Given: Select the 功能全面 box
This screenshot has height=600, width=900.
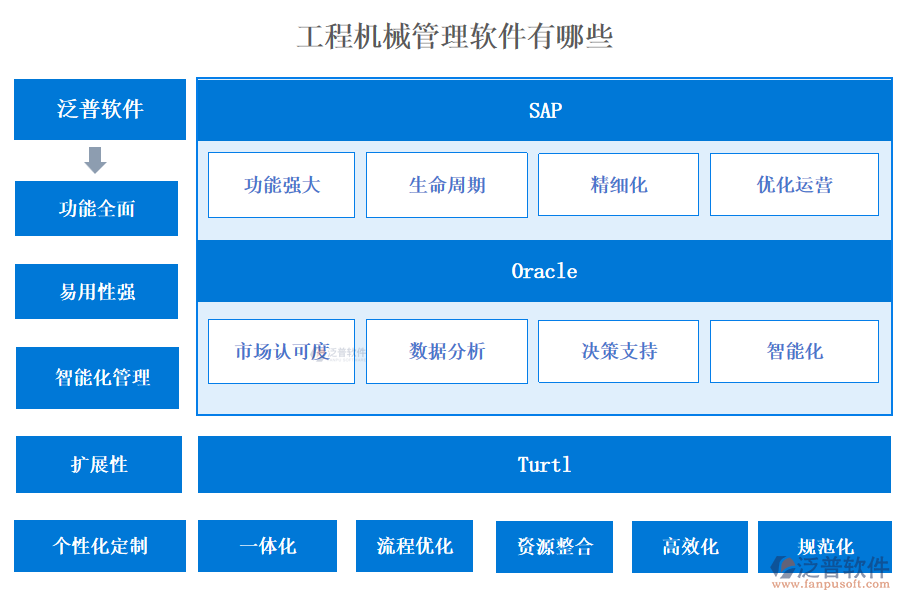Looking at the screenshot, I should coord(96,208).
